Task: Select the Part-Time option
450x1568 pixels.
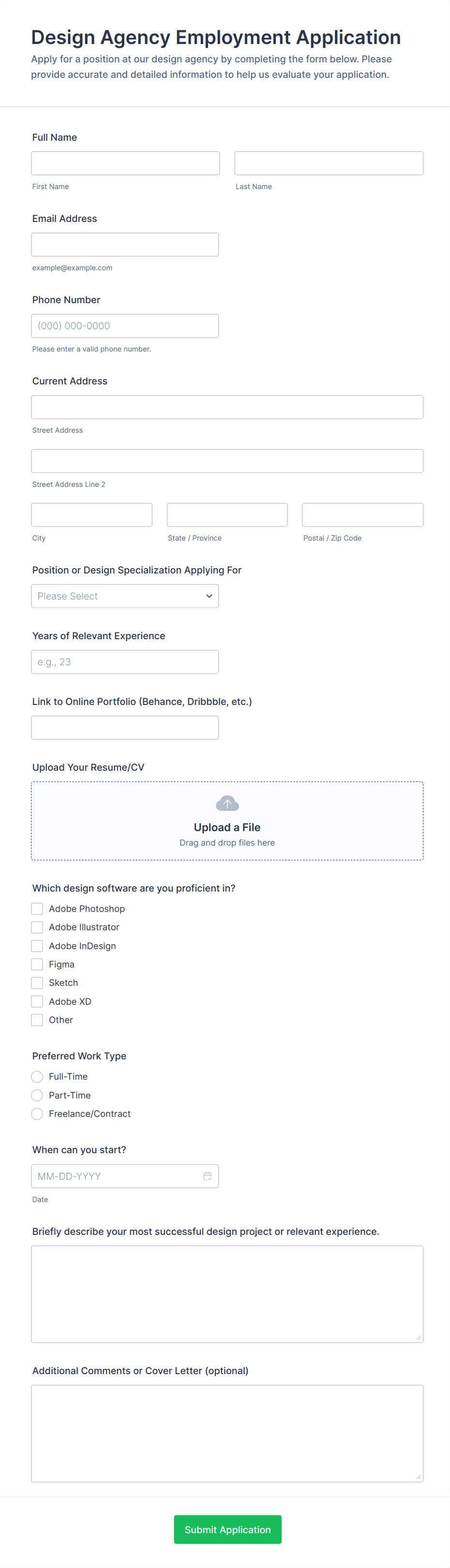Action: [37, 1095]
